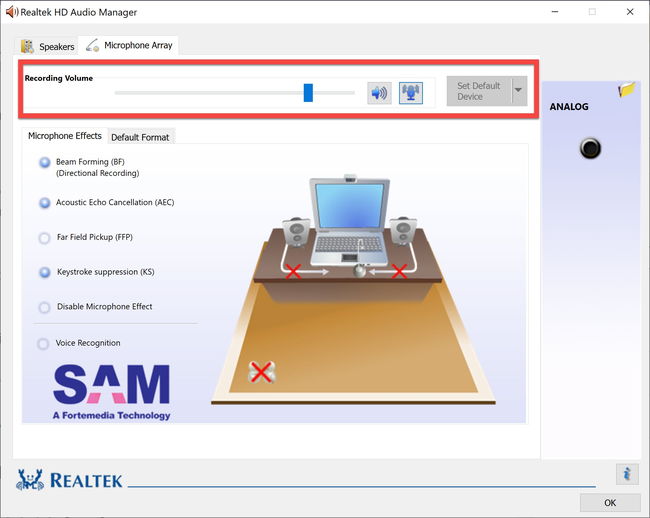Select Disable Microphone Effect option

[x=44, y=307]
